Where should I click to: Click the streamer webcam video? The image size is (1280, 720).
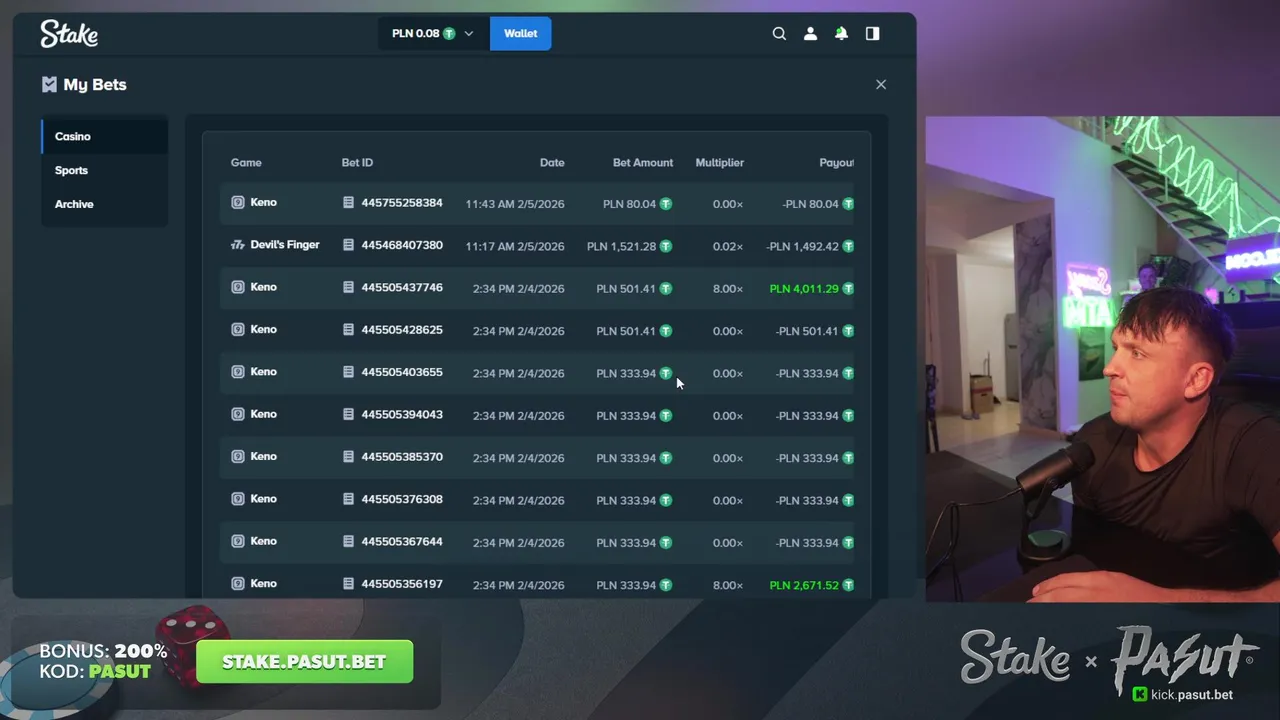[x=1102, y=359]
